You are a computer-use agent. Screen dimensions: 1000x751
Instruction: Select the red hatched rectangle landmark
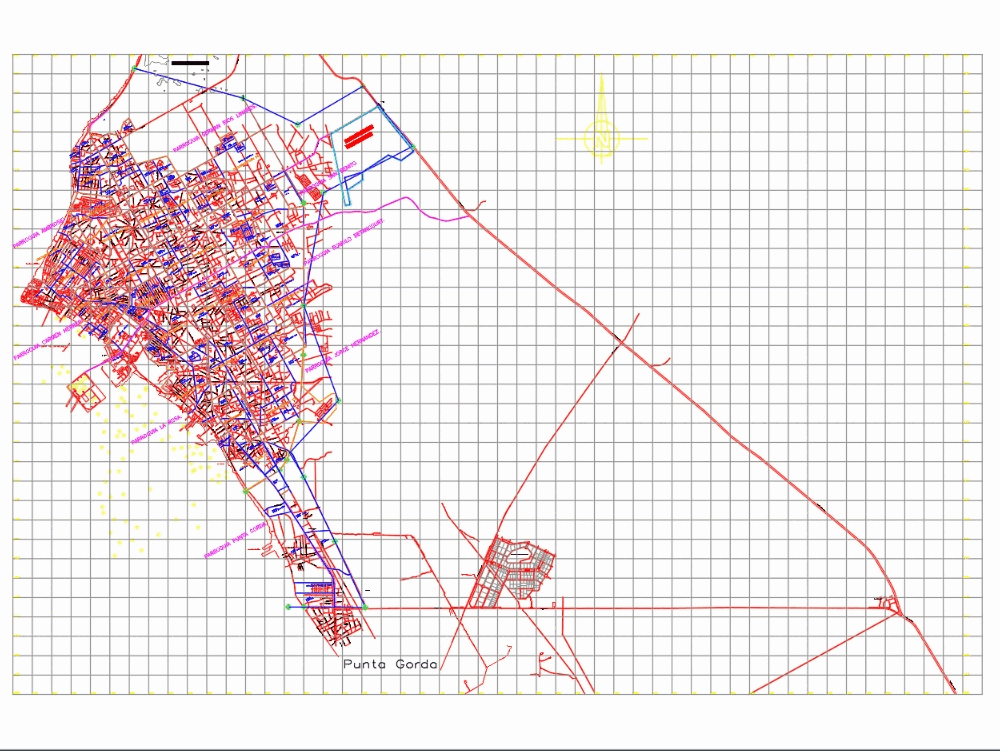358,135
